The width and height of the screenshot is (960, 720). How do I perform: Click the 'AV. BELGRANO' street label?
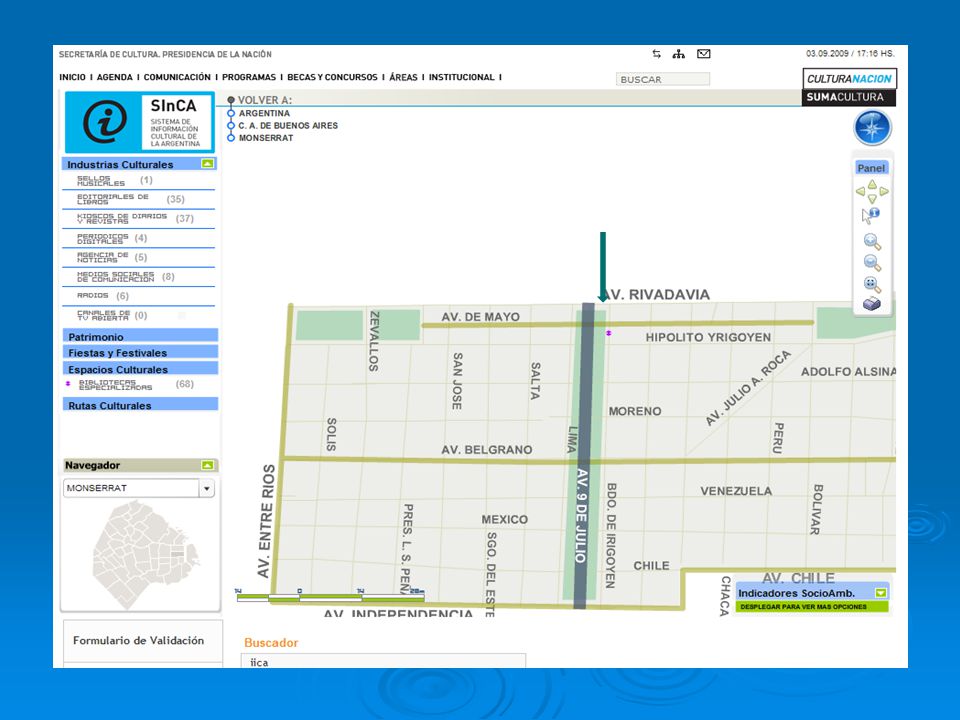click(x=487, y=450)
